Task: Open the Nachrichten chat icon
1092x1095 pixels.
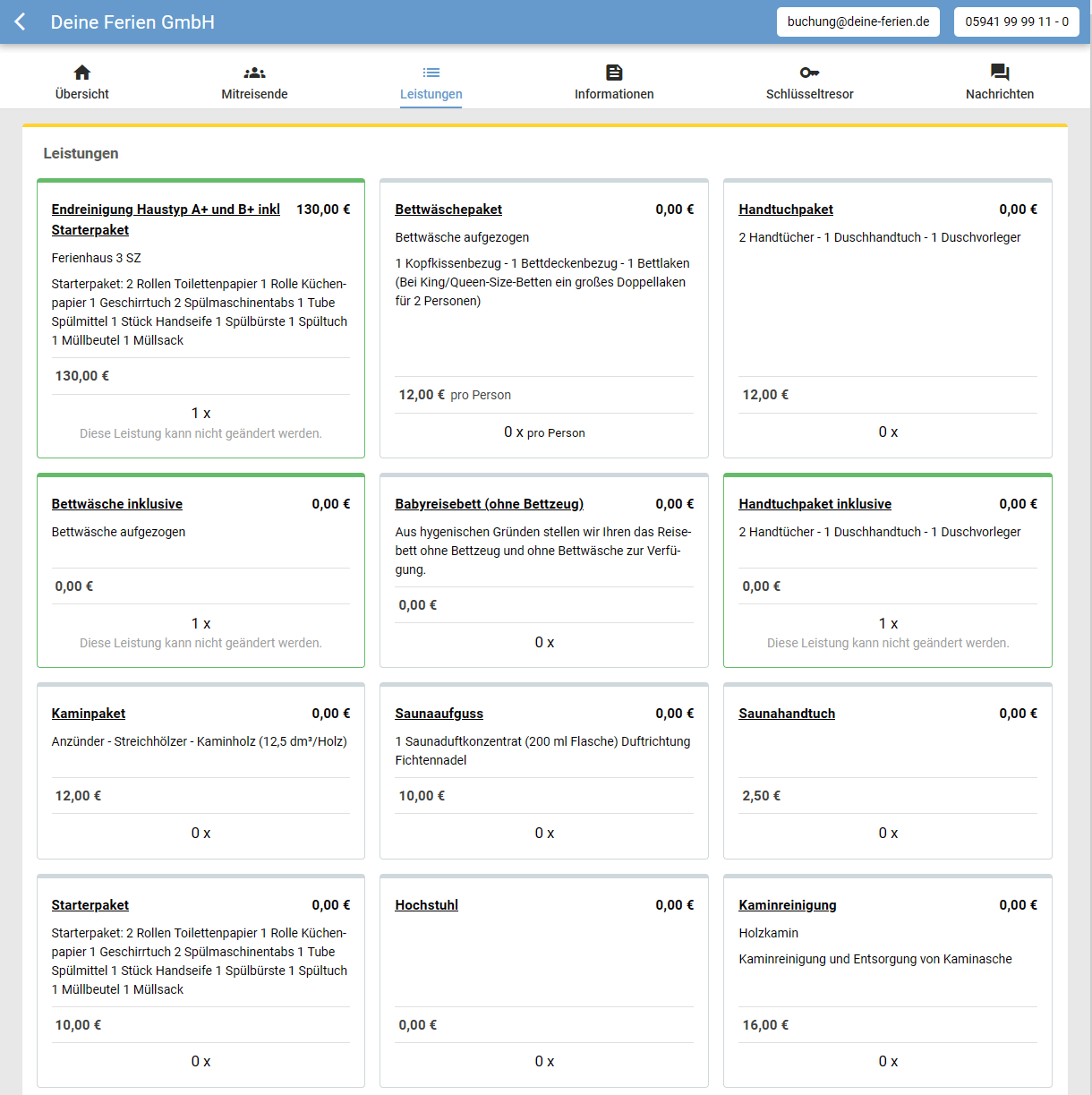Action: coord(1000,73)
